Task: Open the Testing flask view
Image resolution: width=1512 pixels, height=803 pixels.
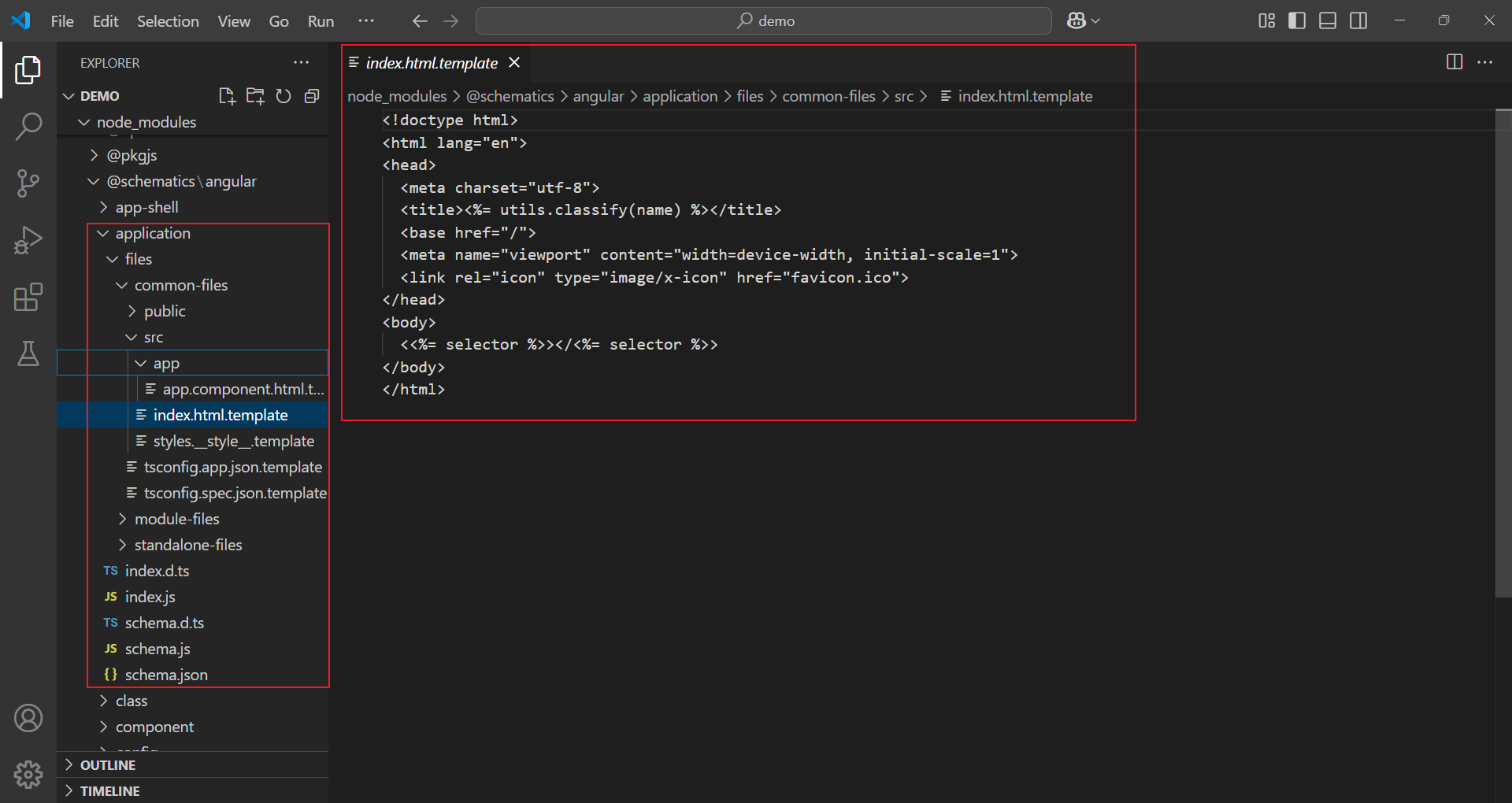Action: point(28,354)
